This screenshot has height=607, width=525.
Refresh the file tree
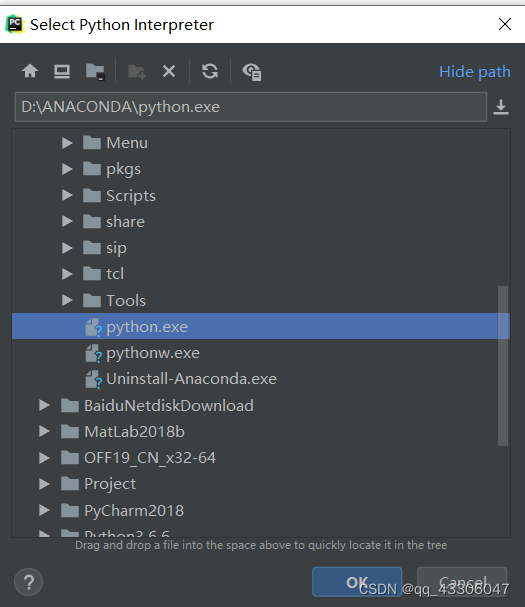click(x=210, y=71)
